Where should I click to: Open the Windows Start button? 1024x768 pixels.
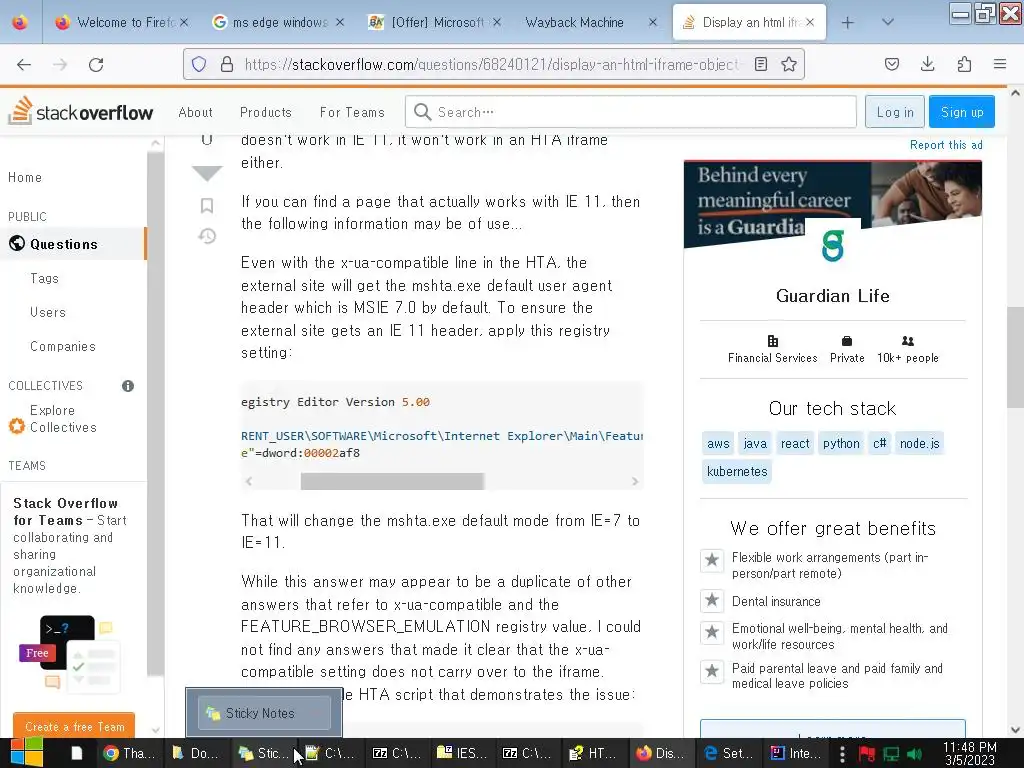click(x=26, y=753)
